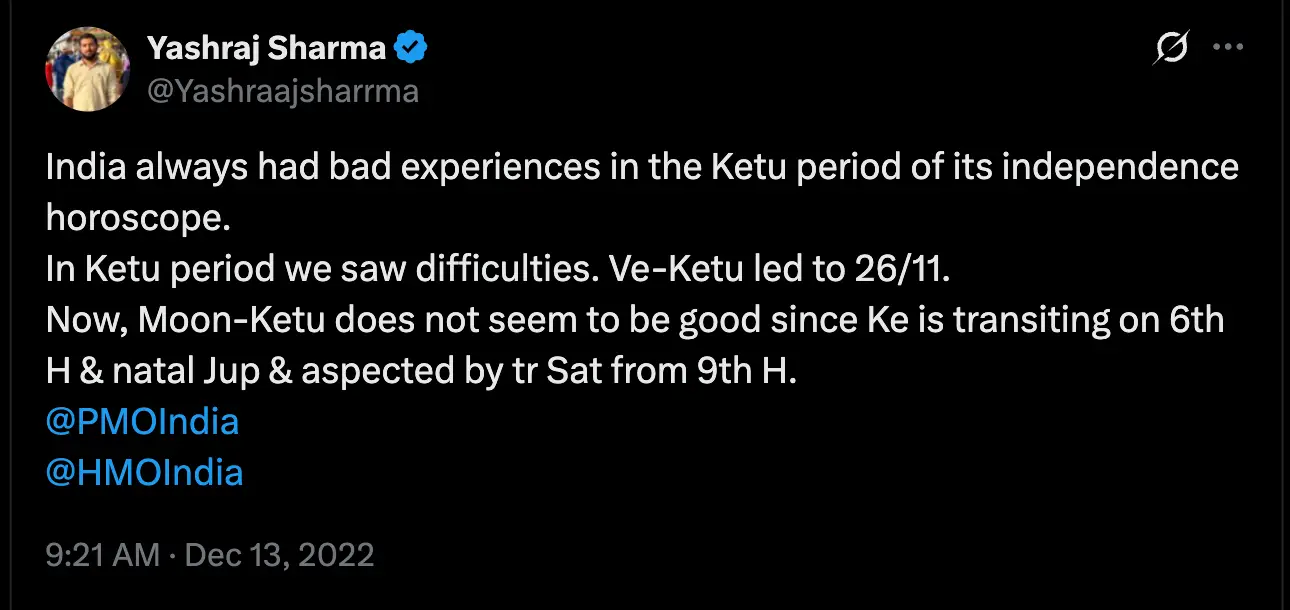Click the word "independence" in the tweet
1290x610 pixels.
1120,167
